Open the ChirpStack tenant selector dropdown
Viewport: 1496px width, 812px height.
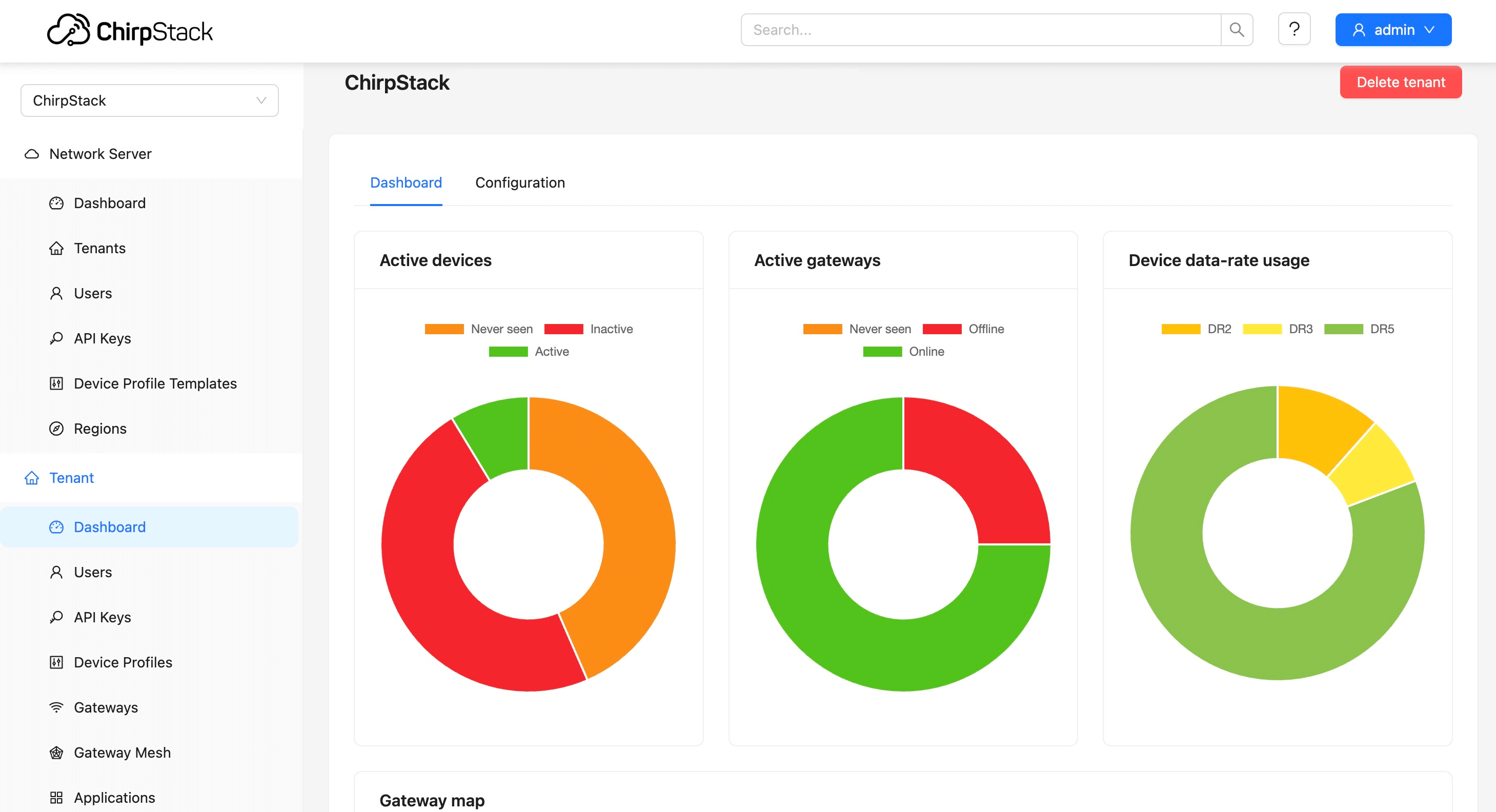pyautogui.click(x=149, y=100)
